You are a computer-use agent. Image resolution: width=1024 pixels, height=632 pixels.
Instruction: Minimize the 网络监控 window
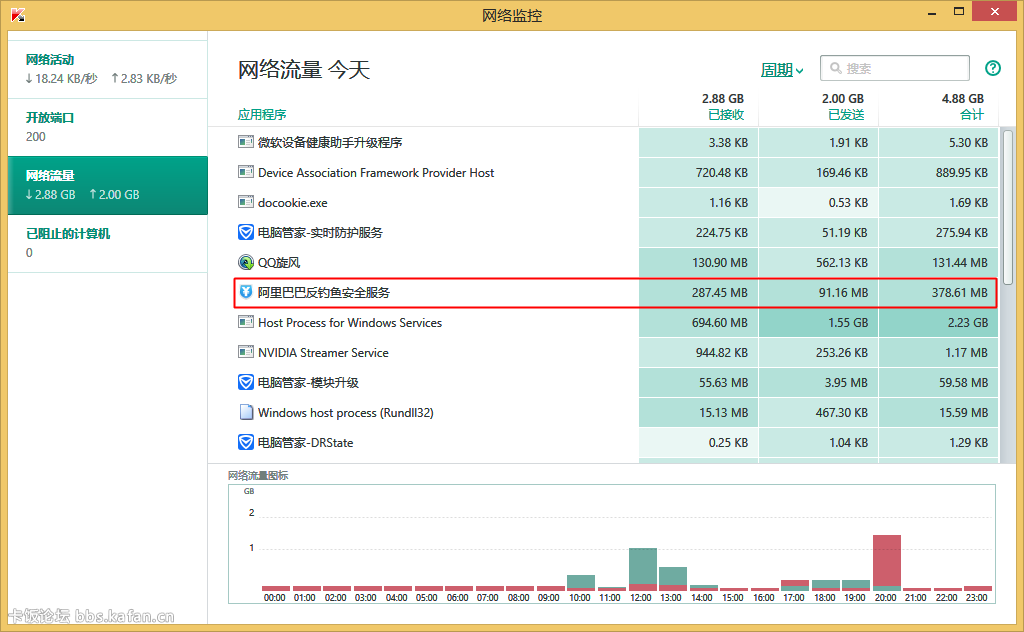(932, 12)
